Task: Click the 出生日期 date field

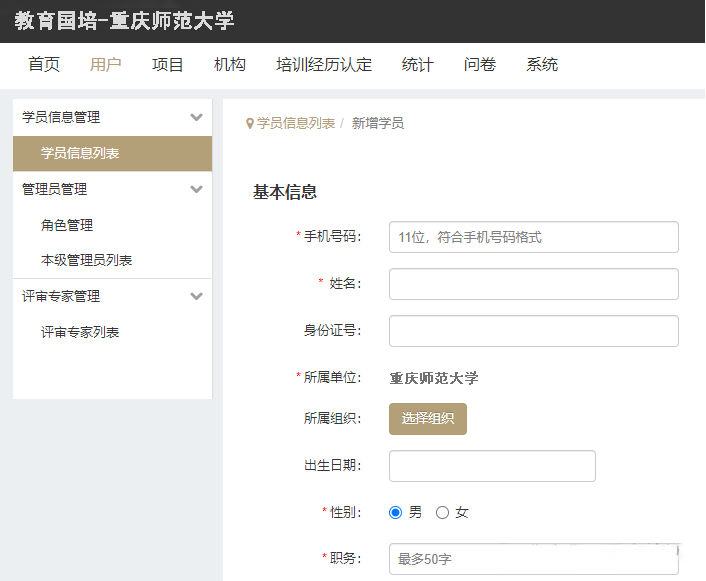Action: tap(492, 466)
